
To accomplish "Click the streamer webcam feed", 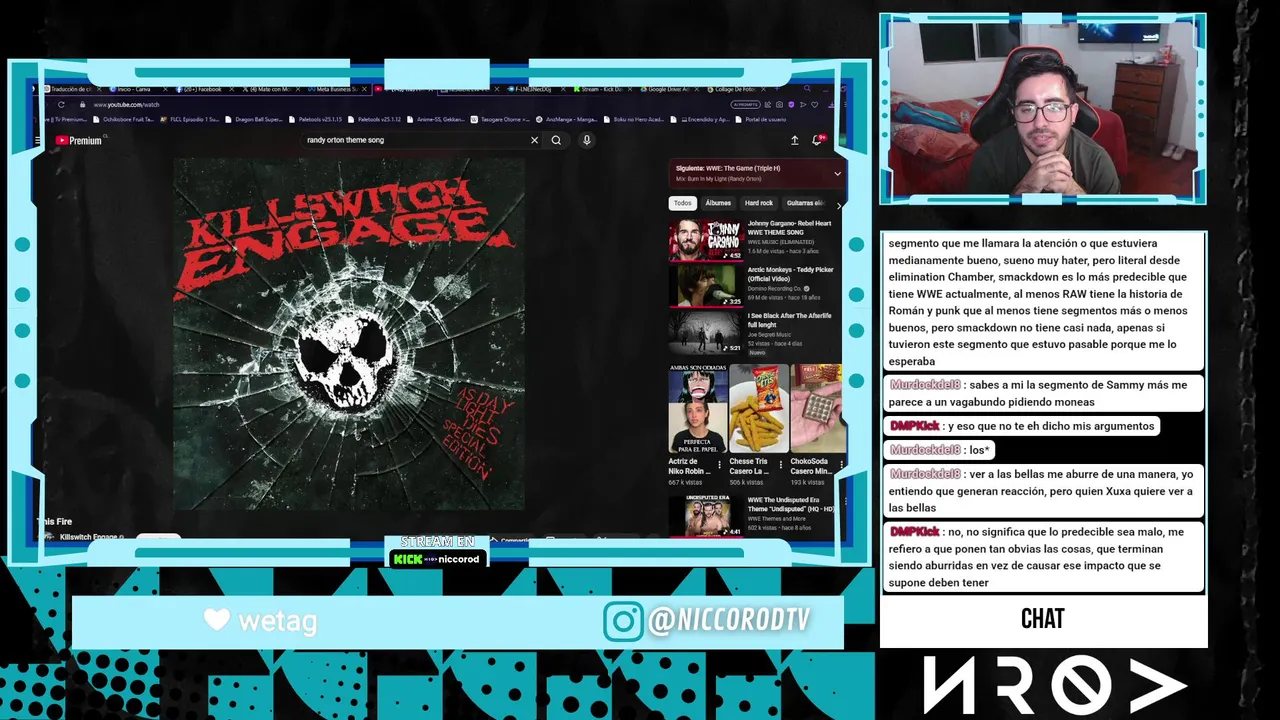I will coord(1042,109).
